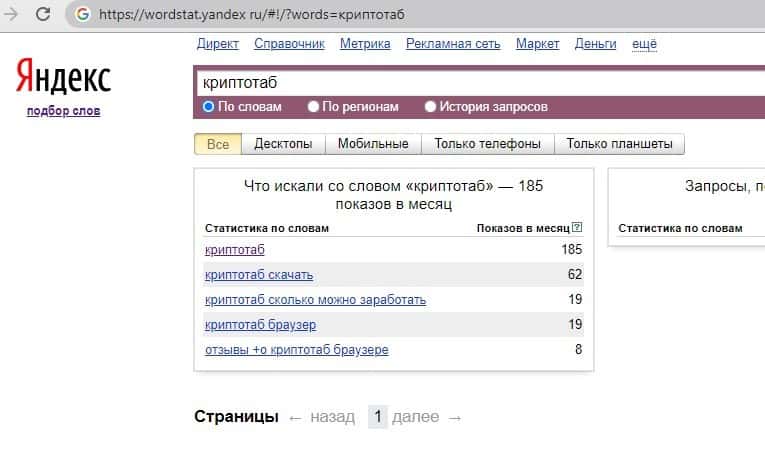Viewport: 765px width, 471px height.
Task: Open the Рекламная сеть link
Action: (x=453, y=44)
